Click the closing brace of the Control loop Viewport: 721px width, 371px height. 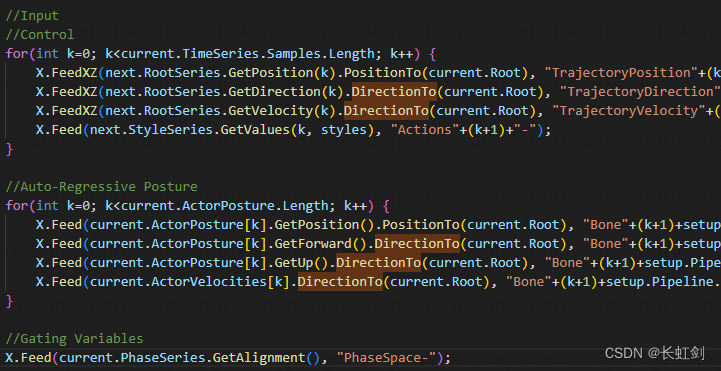pos(9,148)
